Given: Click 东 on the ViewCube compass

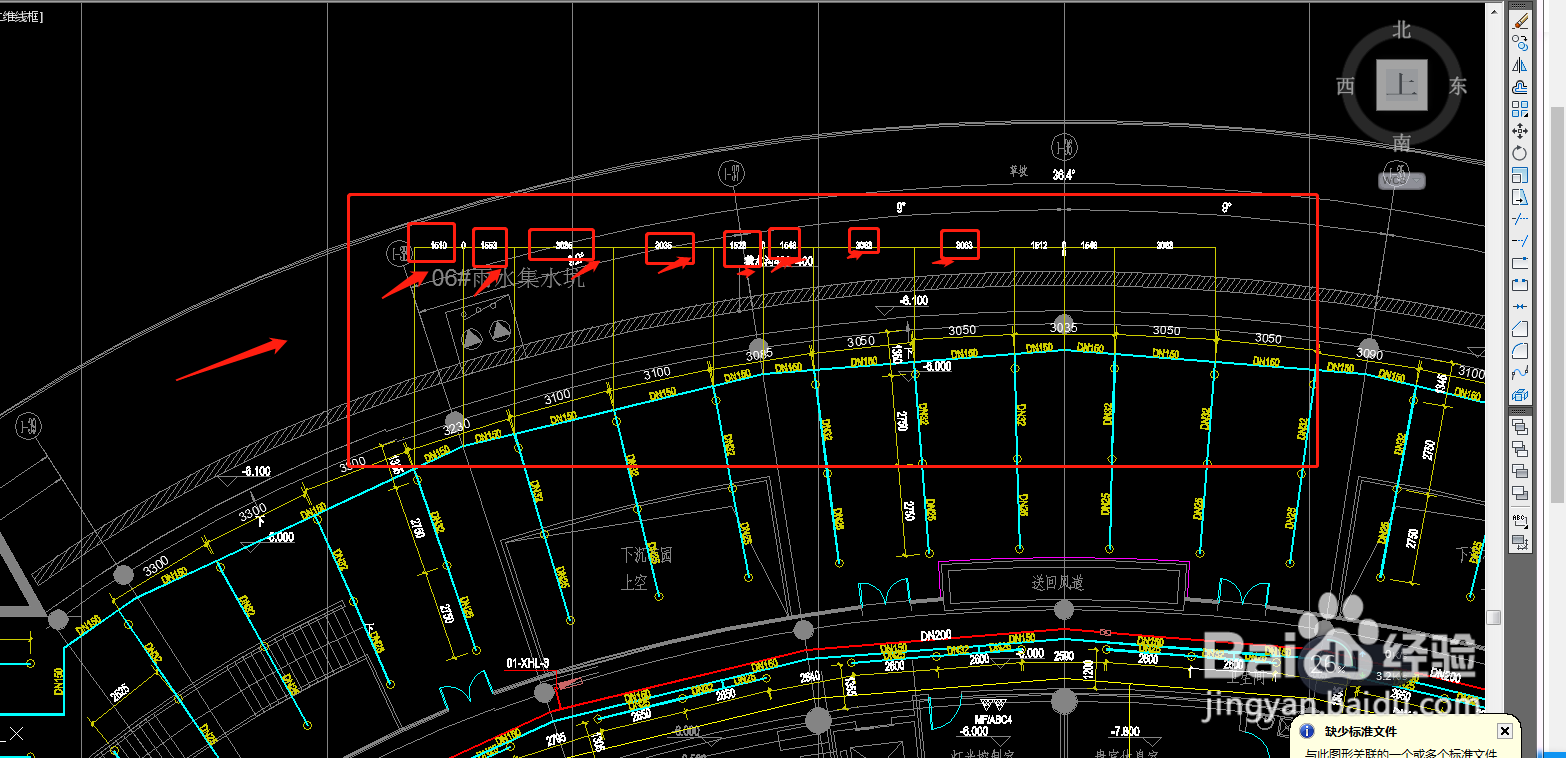Looking at the screenshot, I should pyautogui.click(x=1458, y=86).
